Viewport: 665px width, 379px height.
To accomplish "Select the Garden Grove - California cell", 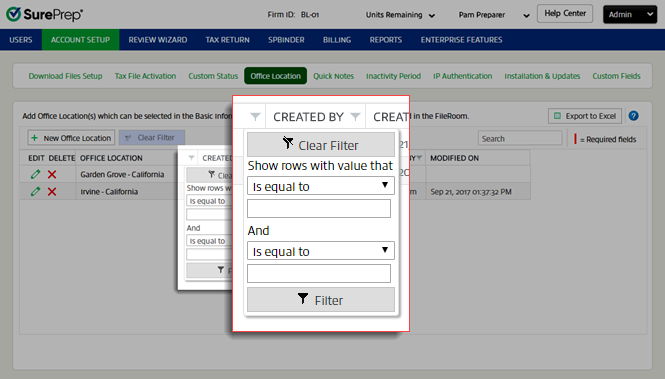I will pos(122,174).
